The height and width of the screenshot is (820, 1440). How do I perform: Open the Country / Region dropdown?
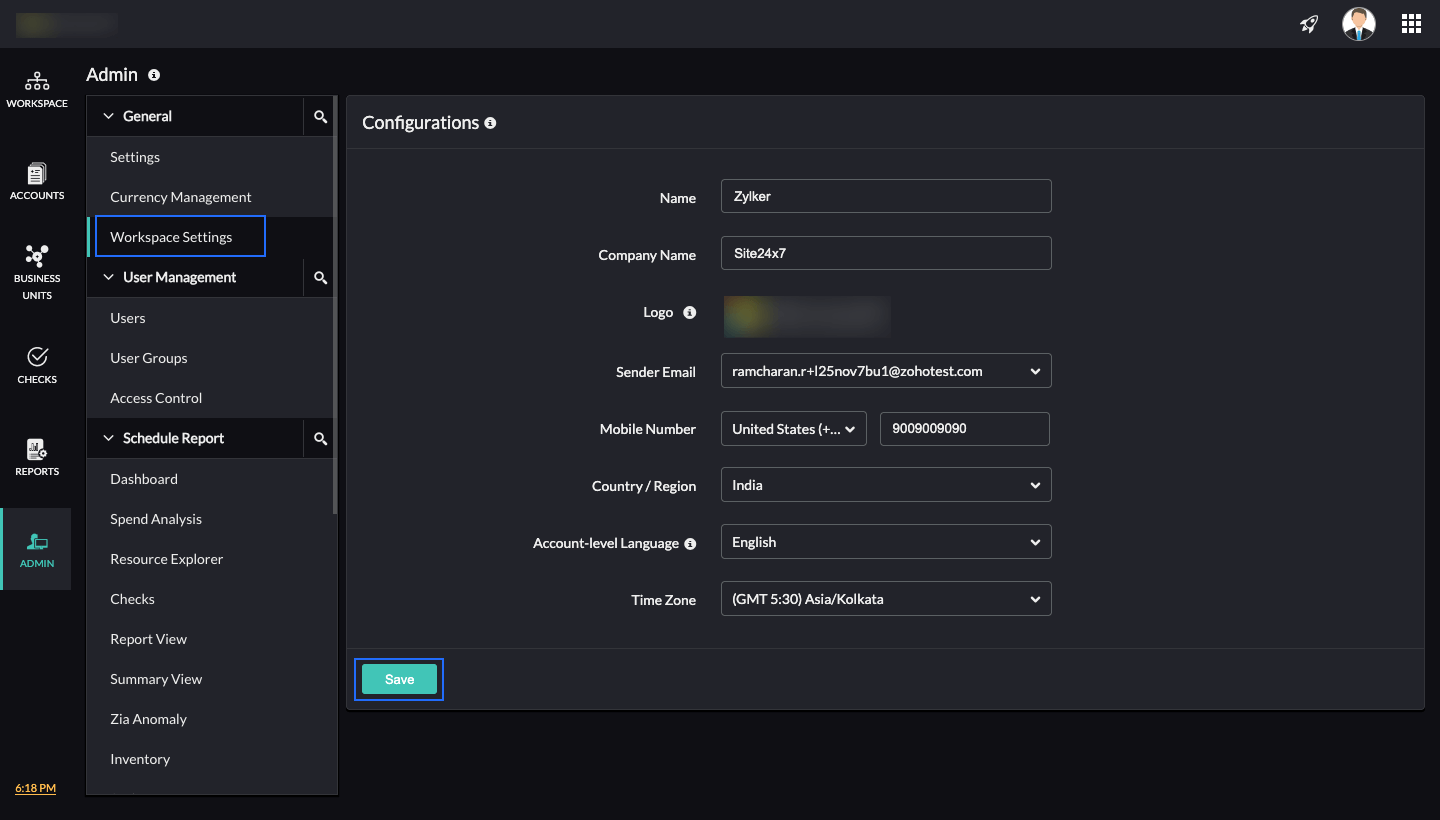click(x=885, y=485)
